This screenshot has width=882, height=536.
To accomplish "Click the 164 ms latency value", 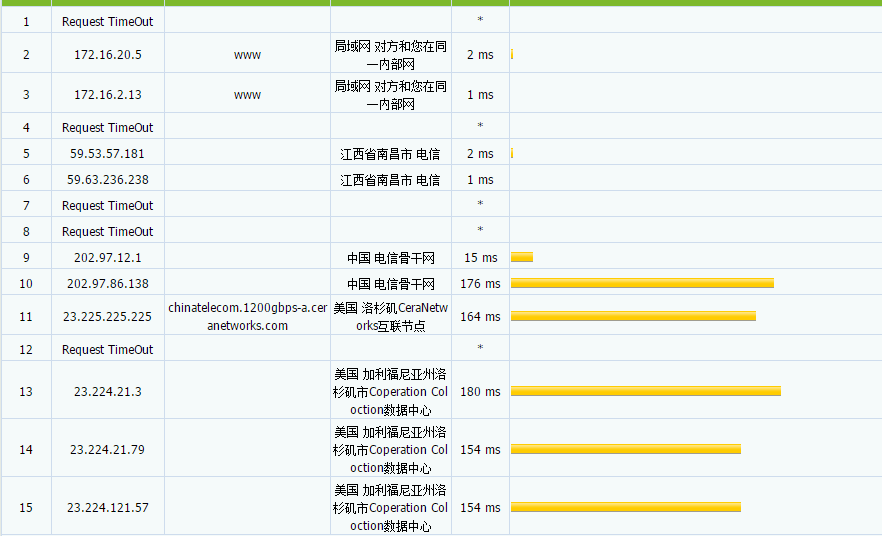I will tap(480, 317).
